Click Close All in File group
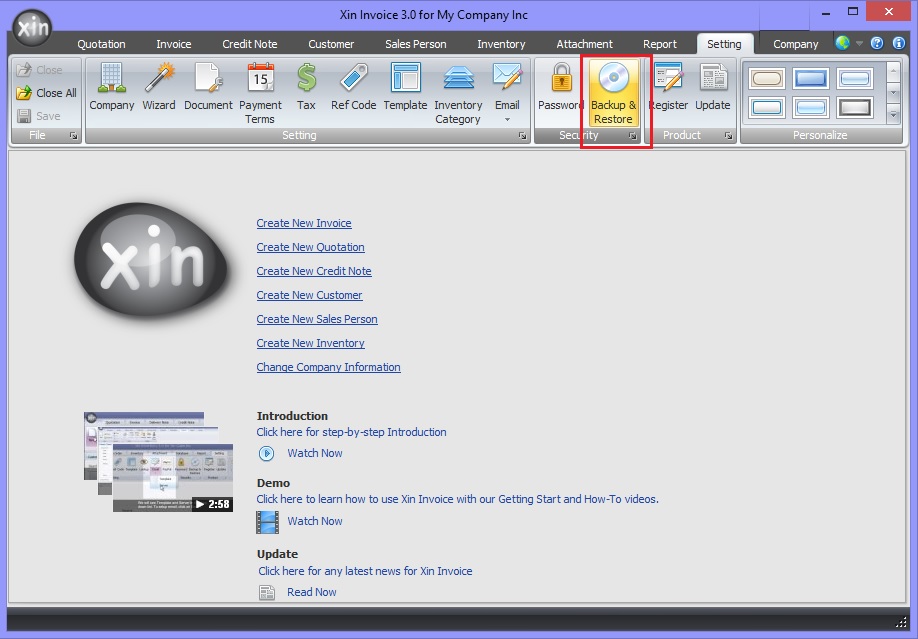Viewport: 918px width, 639px height. (x=47, y=93)
